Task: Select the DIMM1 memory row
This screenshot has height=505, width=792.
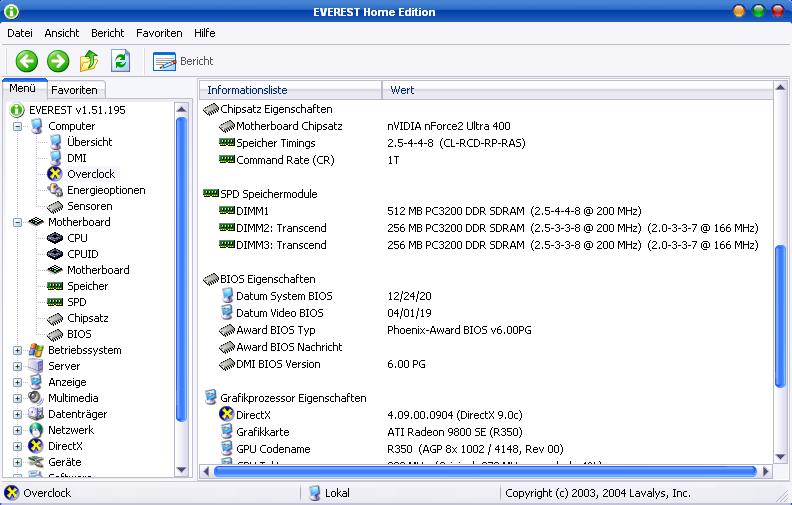Action: click(x=485, y=211)
